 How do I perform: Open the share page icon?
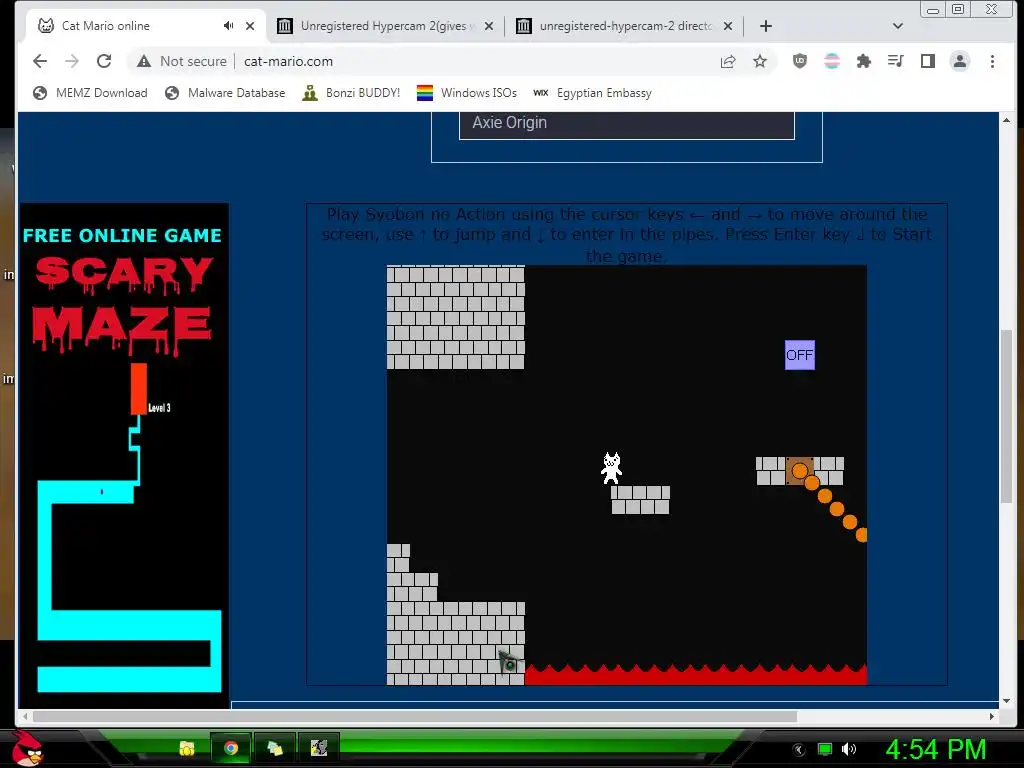pyautogui.click(x=728, y=61)
